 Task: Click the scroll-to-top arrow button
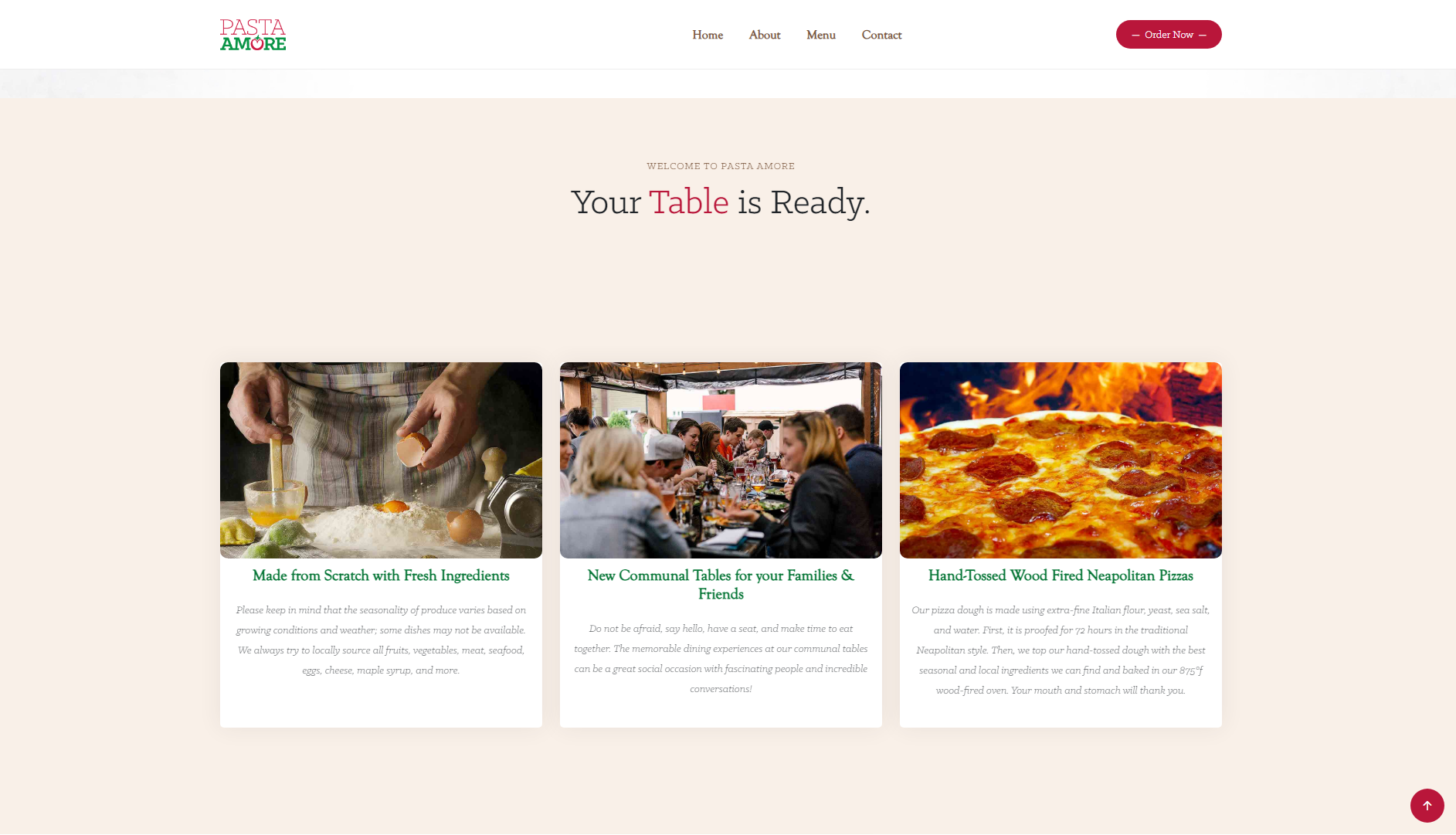[1427, 806]
